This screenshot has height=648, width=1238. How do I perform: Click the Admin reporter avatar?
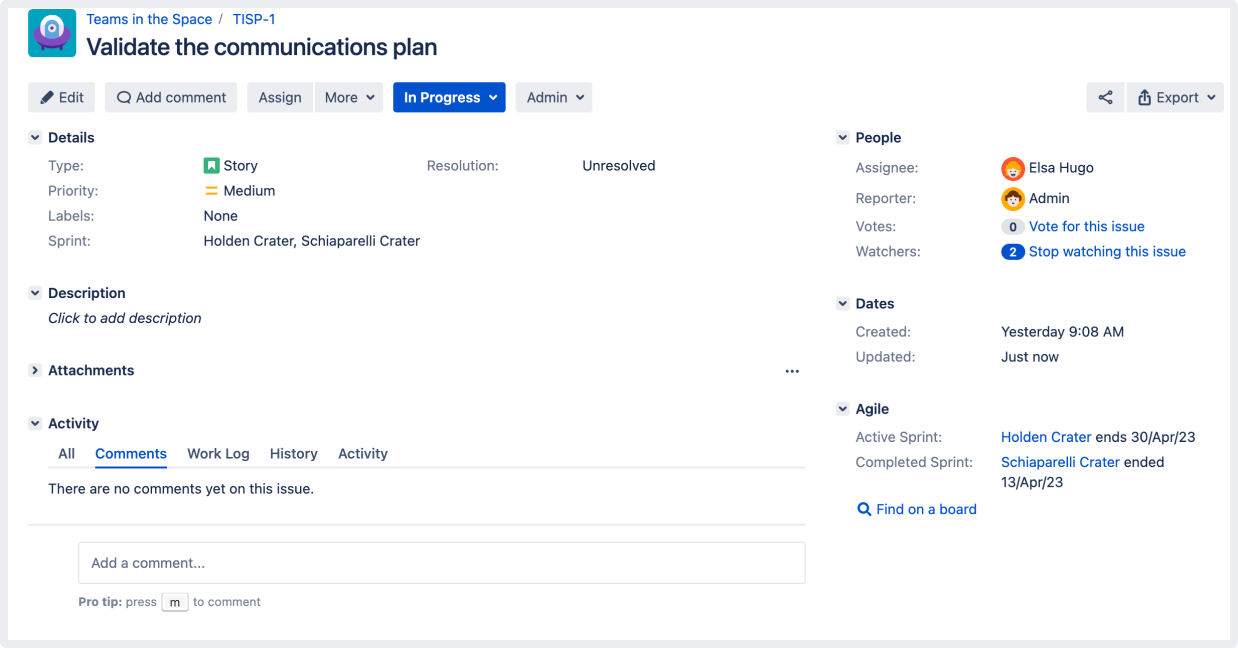coord(1012,198)
